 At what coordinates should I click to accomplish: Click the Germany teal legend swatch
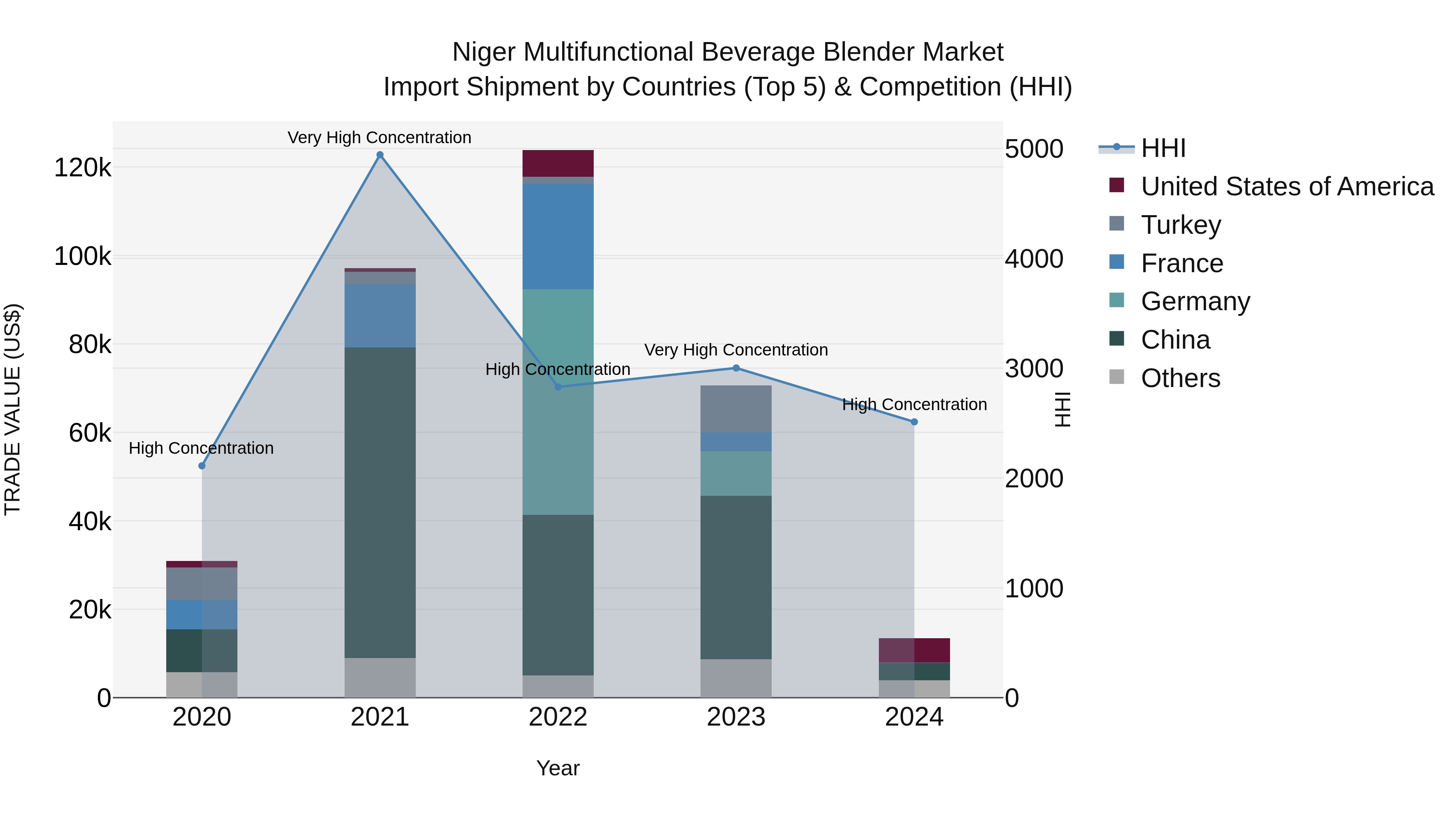(x=1116, y=300)
